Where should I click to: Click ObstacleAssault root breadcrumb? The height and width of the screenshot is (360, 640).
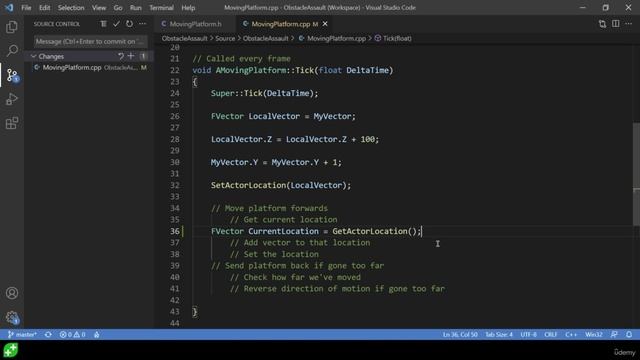184,38
